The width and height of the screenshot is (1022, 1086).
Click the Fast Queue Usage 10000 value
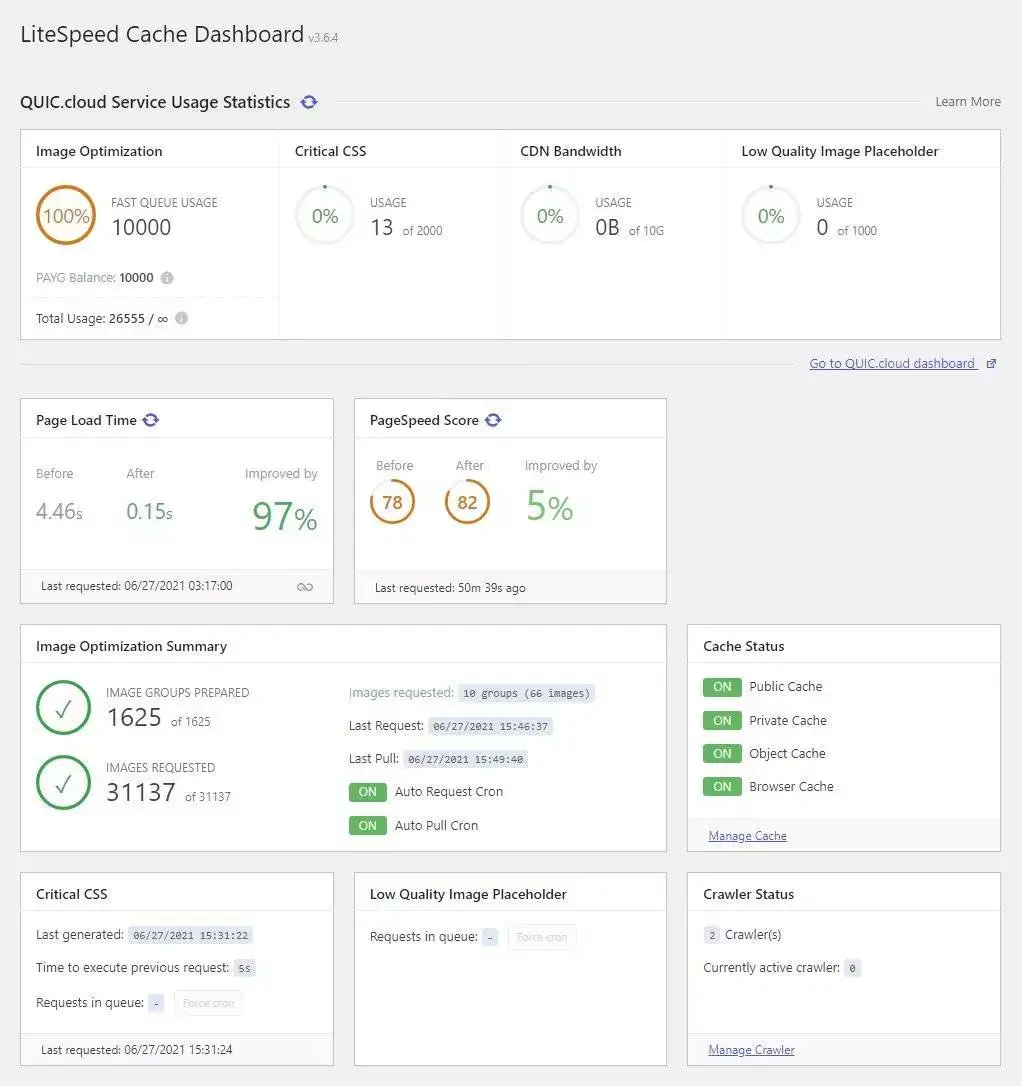coord(141,227)
